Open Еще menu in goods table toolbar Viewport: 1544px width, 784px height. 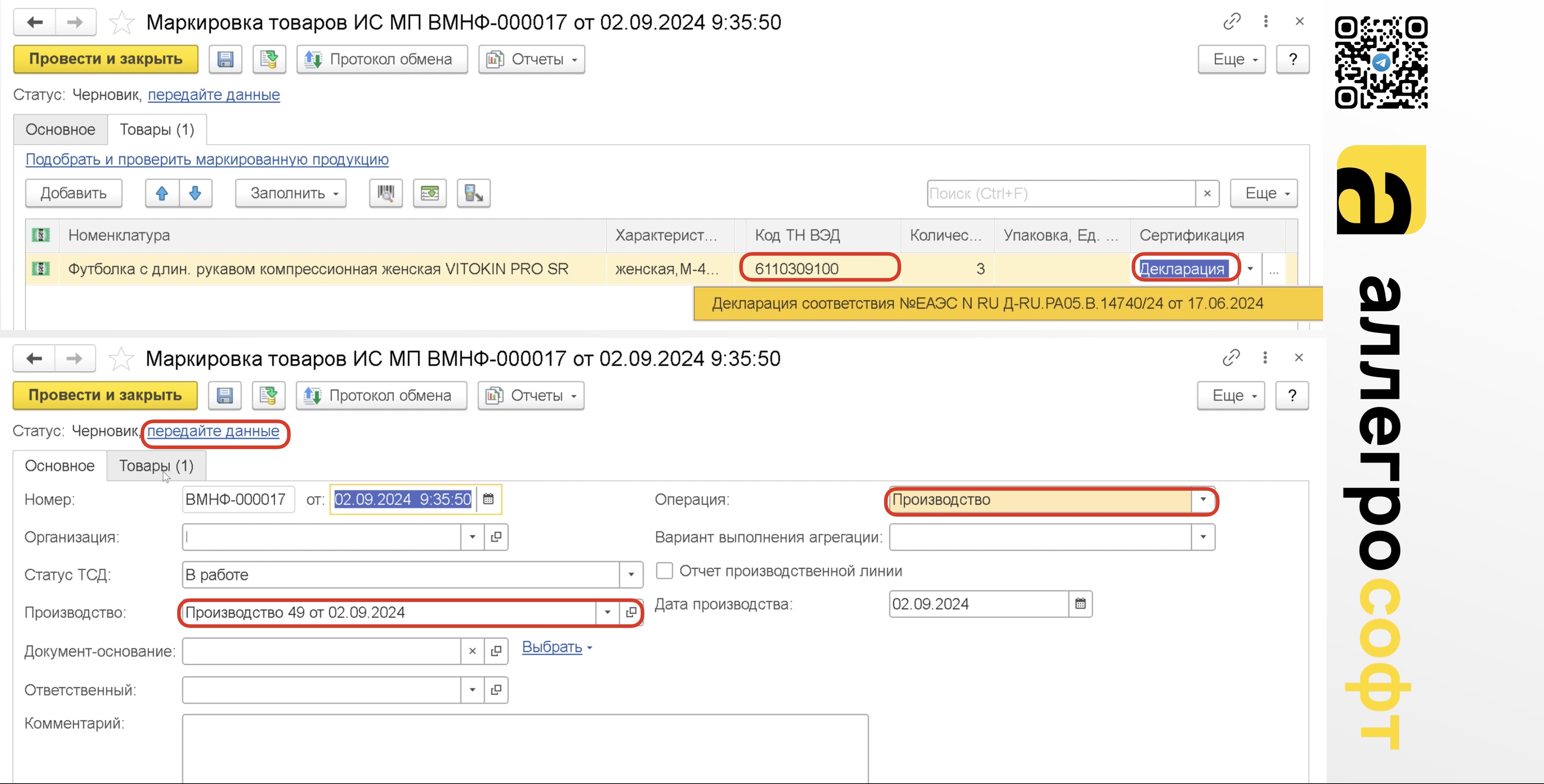1264,193
